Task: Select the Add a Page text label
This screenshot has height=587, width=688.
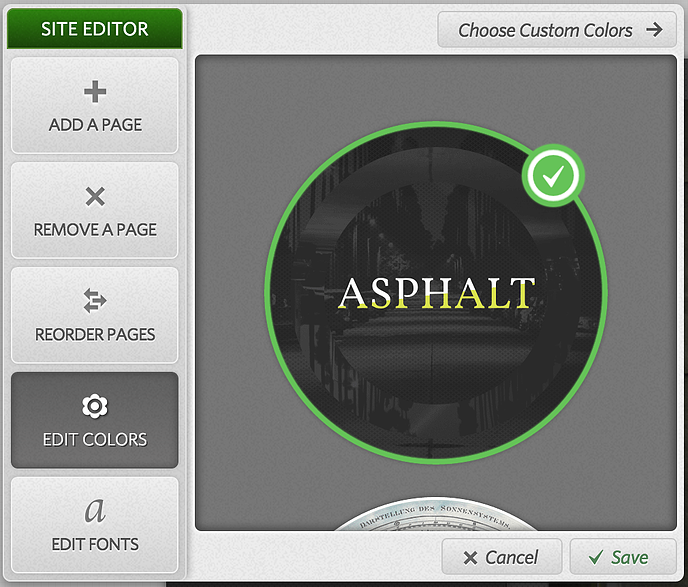Action: pyautogui.click(x=95, y=125)
